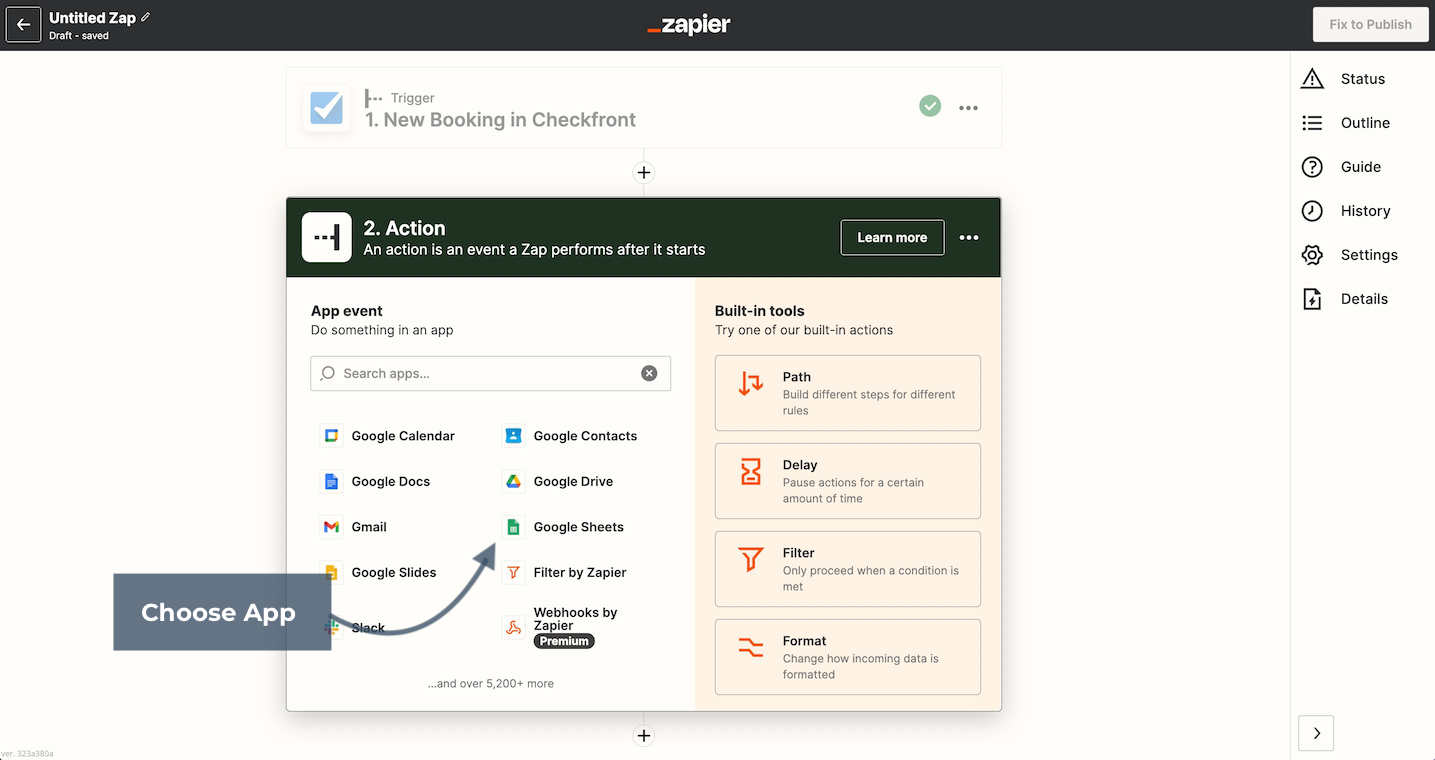Click the Untitled Zap title text
1435x760 pixels.
(x=92, y=18)
